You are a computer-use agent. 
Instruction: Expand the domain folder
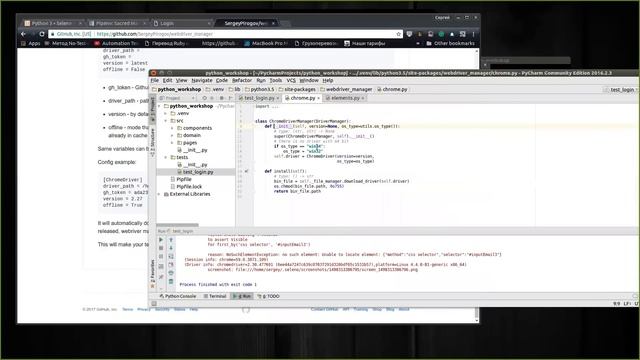tap(172, 136)
